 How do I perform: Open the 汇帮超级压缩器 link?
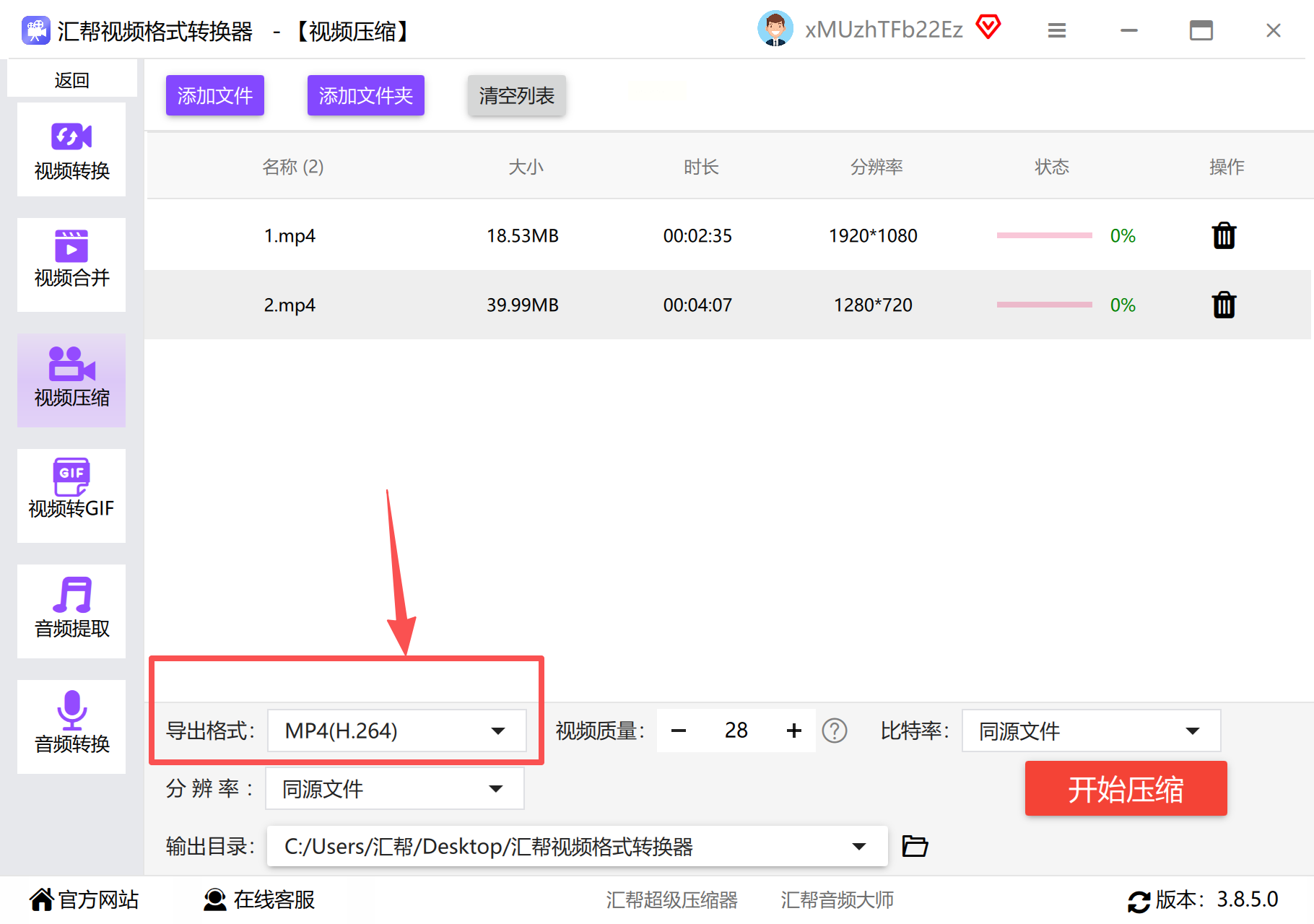672,900
